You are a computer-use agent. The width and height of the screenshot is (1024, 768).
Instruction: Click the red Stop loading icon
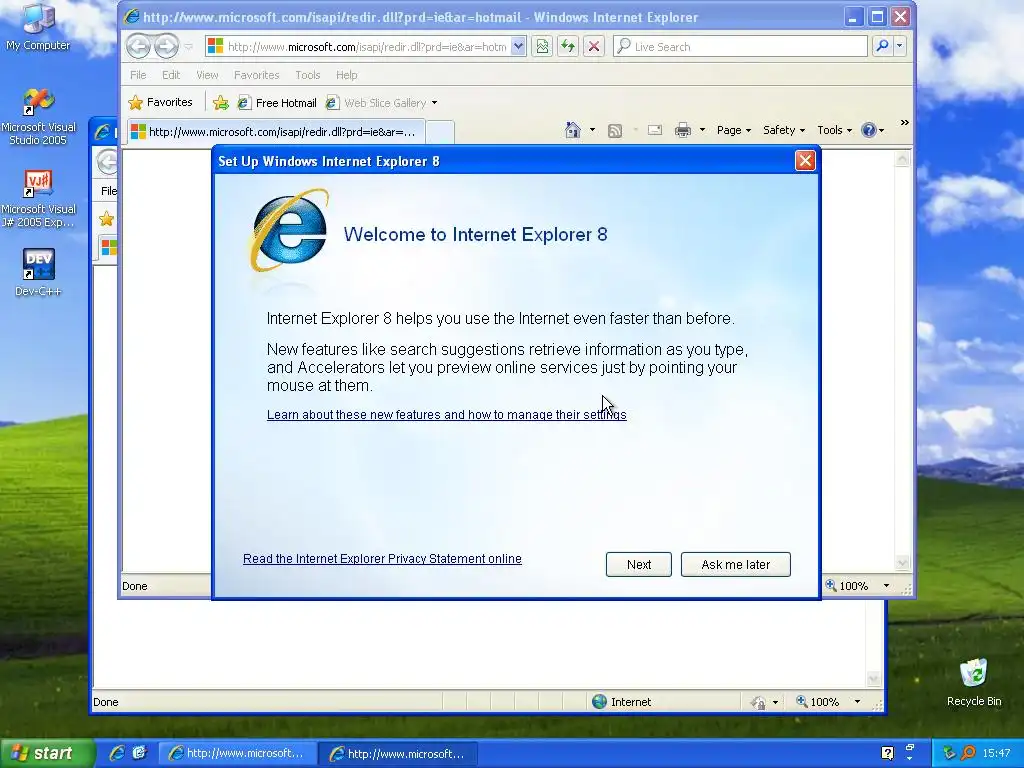pyautogui.click(x=593, y=46)
